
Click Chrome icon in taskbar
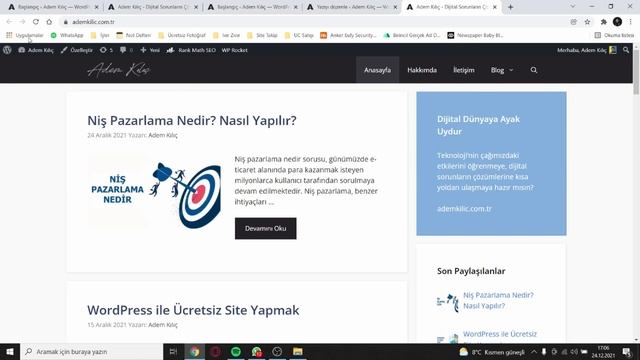[x=195, y=351]
